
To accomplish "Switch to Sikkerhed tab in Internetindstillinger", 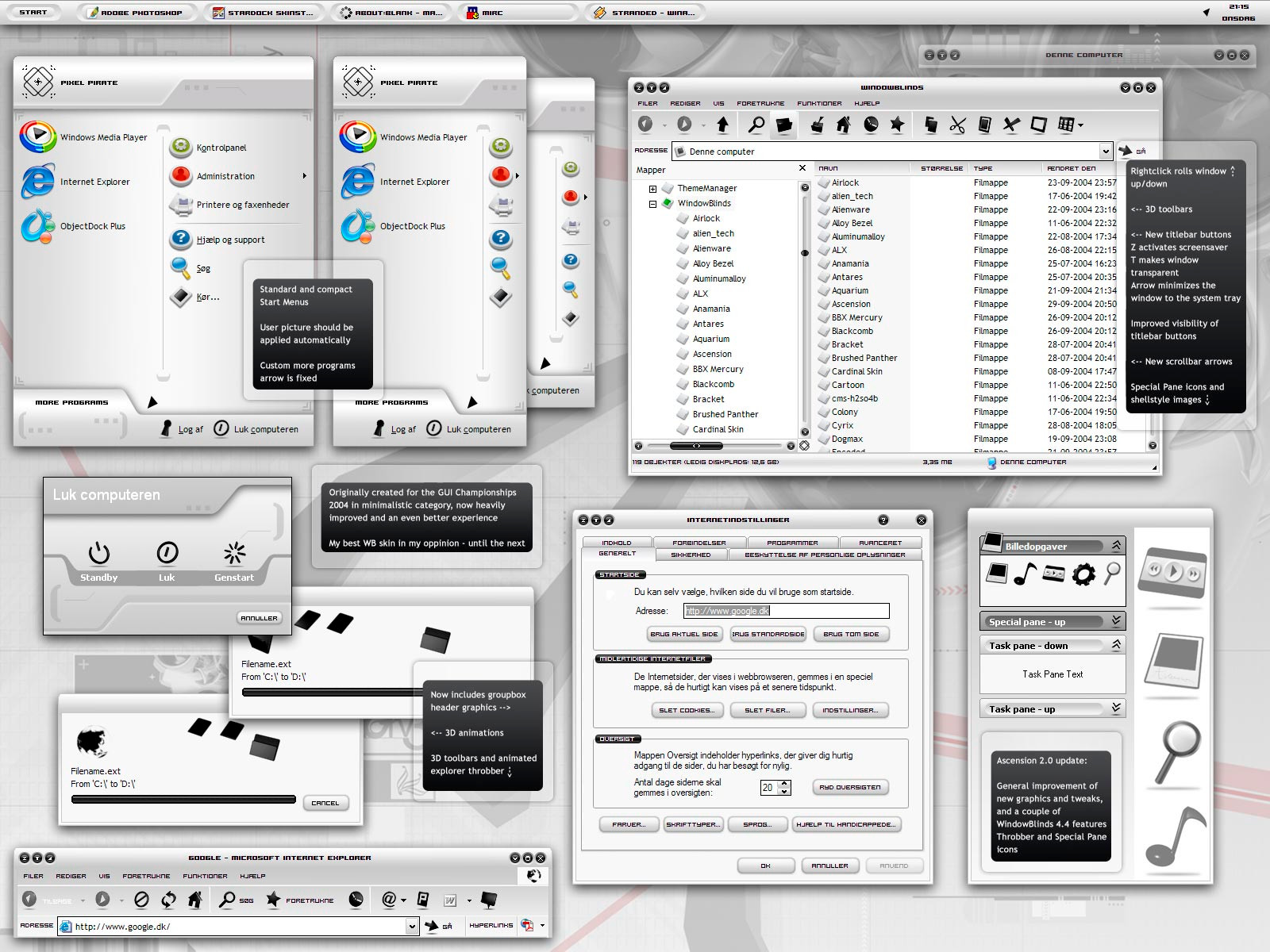I will [x=691, y=555].
